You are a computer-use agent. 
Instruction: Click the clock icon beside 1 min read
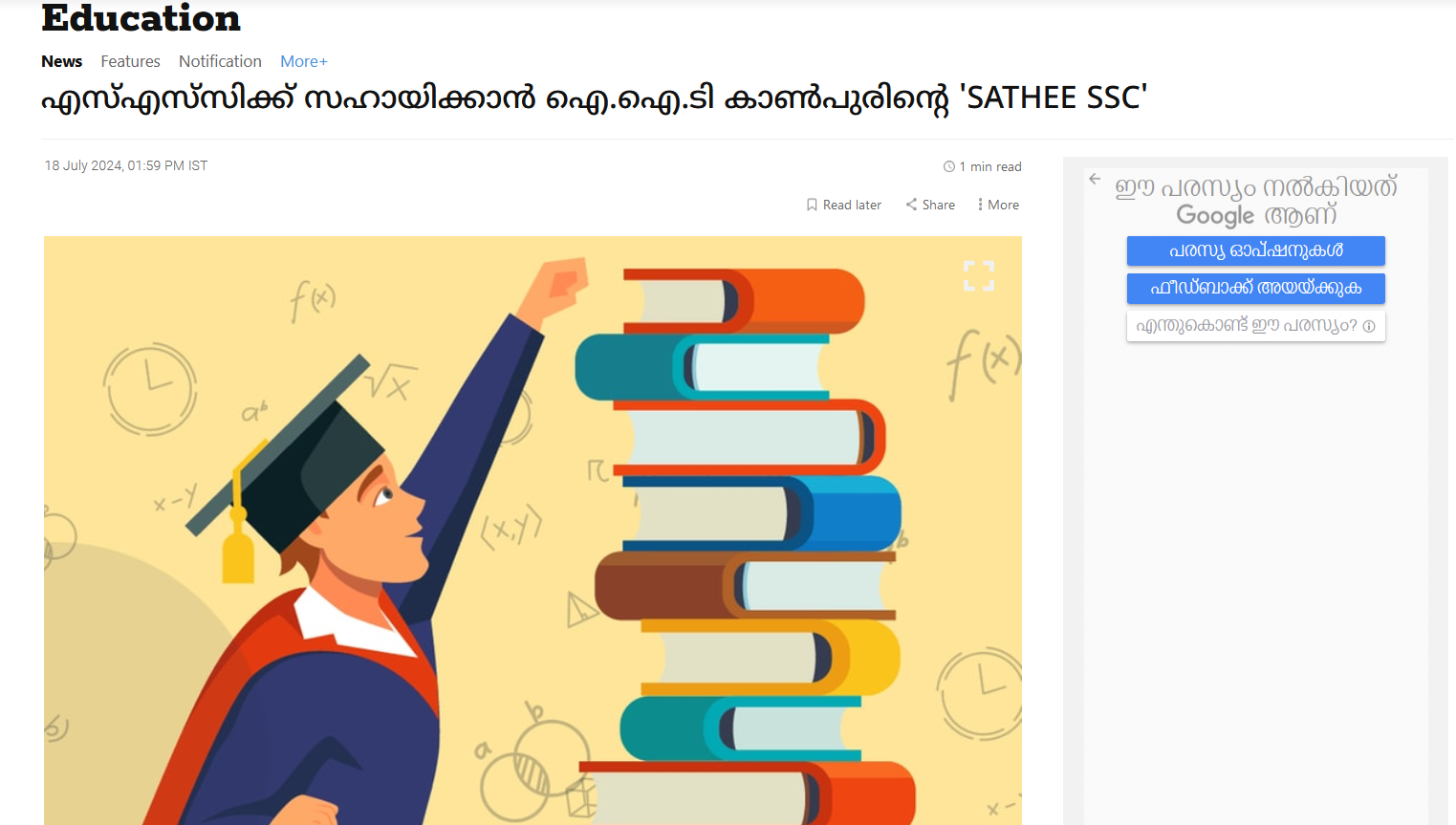tap(949, 166)
